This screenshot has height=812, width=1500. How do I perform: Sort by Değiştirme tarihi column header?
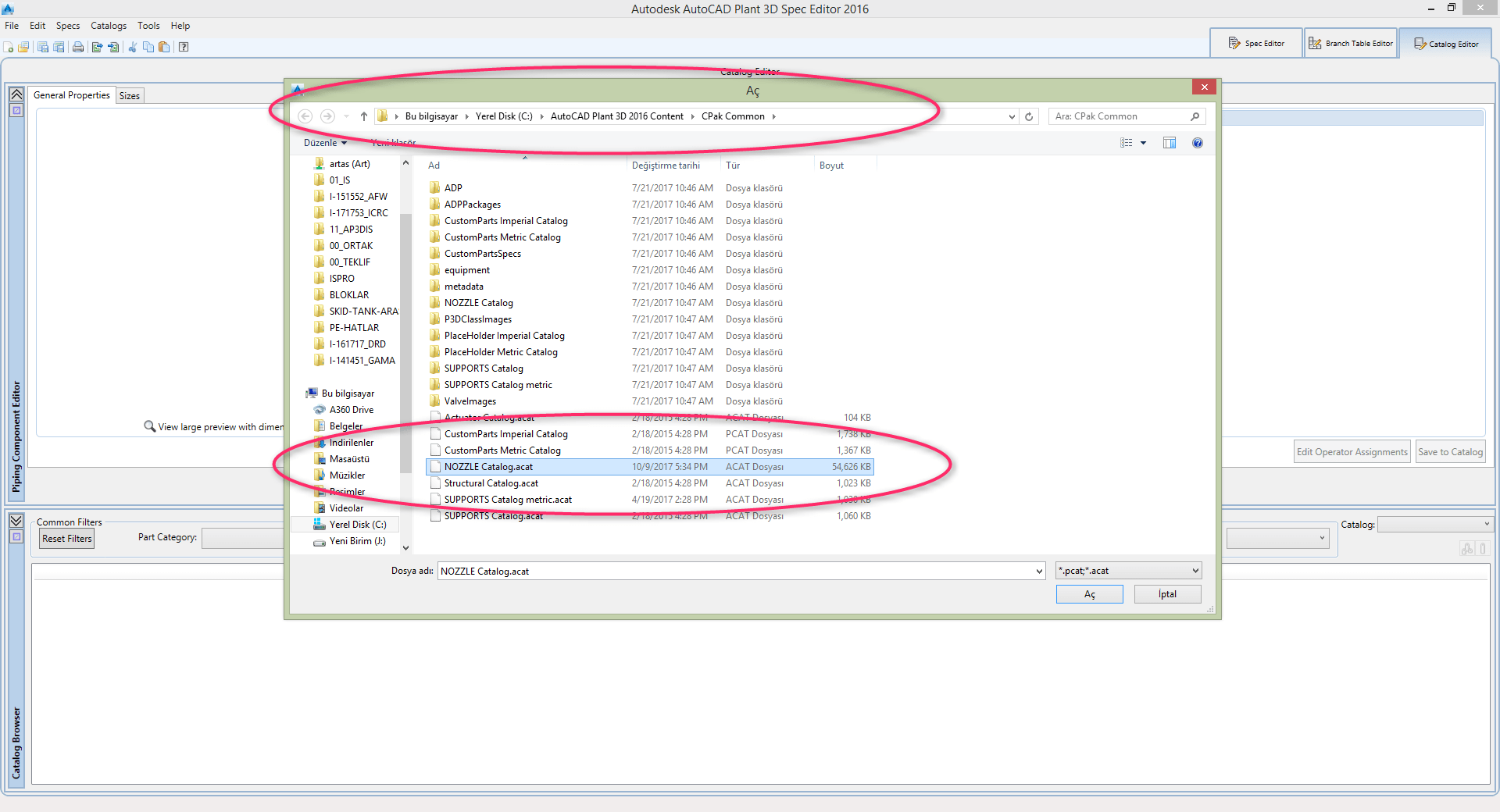point(673,166)
